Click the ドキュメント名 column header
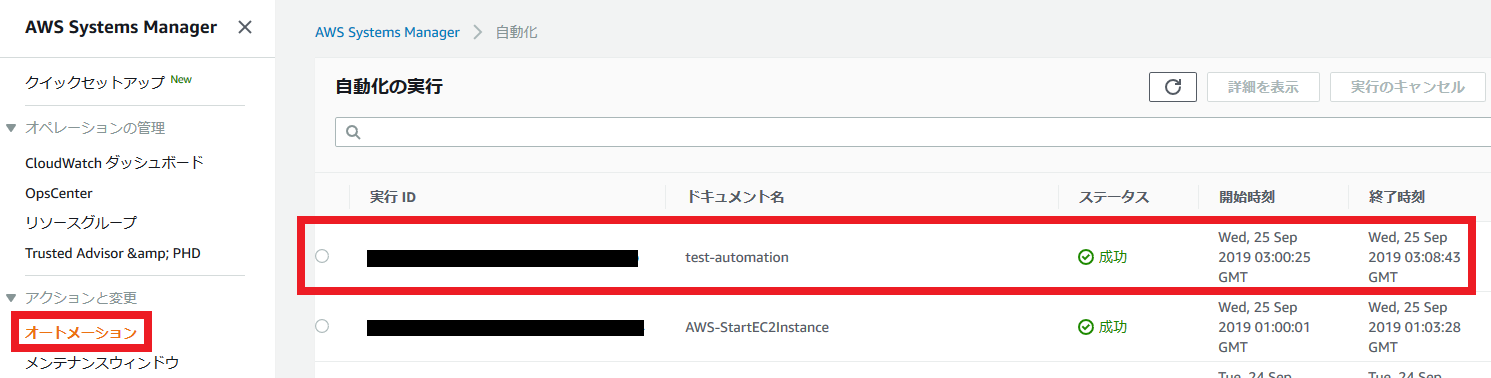Image resolution: width=1491 pixels, height=378 pixels. pos(735,197)
